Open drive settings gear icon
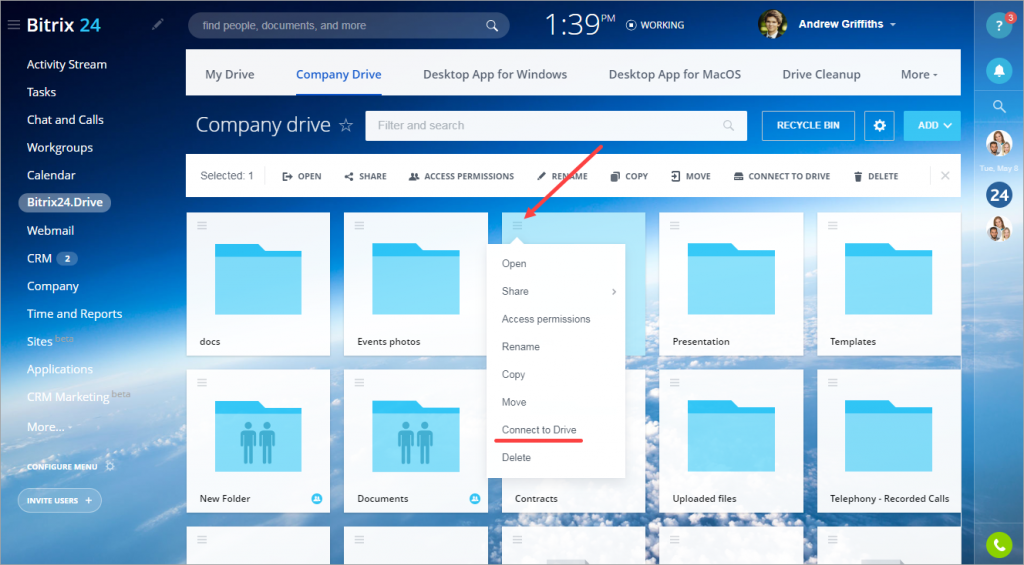This screenshot has width=1024, height=565. (x=879, y=125)
